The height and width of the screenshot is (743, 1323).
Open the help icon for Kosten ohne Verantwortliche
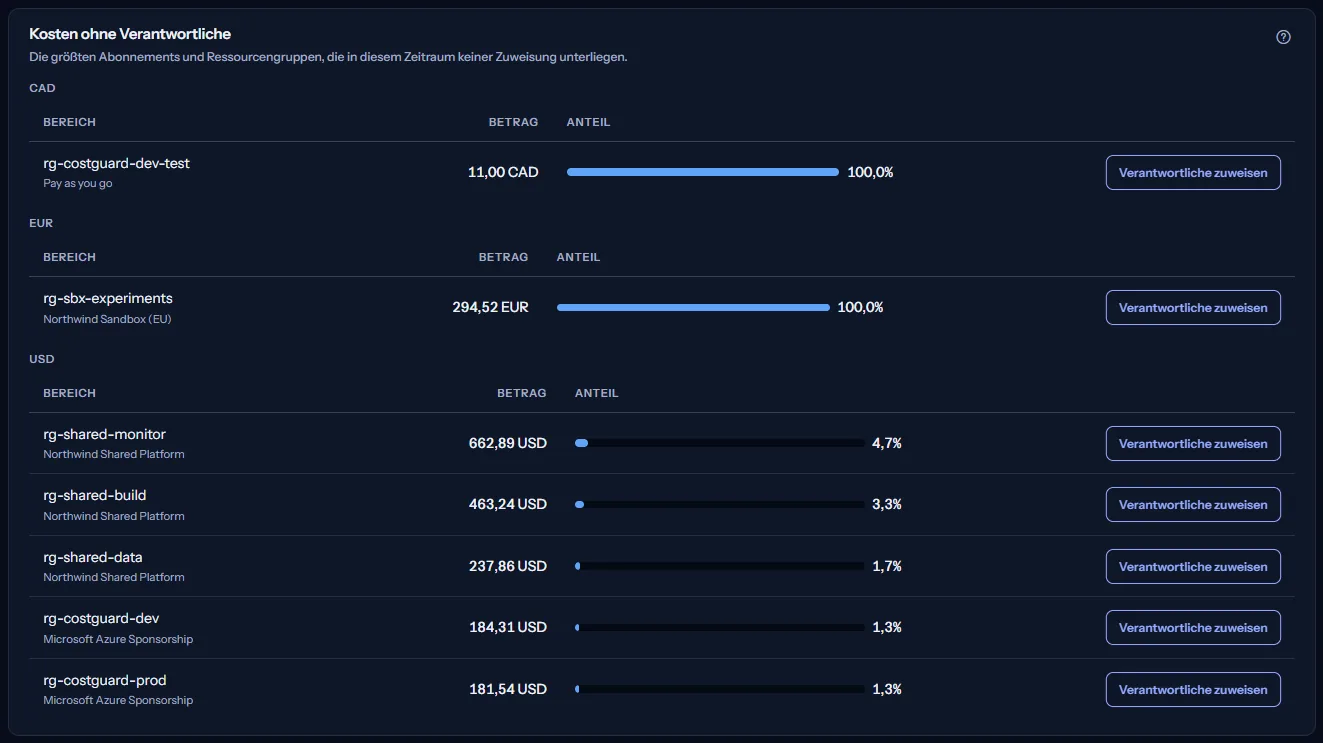coord(1283,37)
